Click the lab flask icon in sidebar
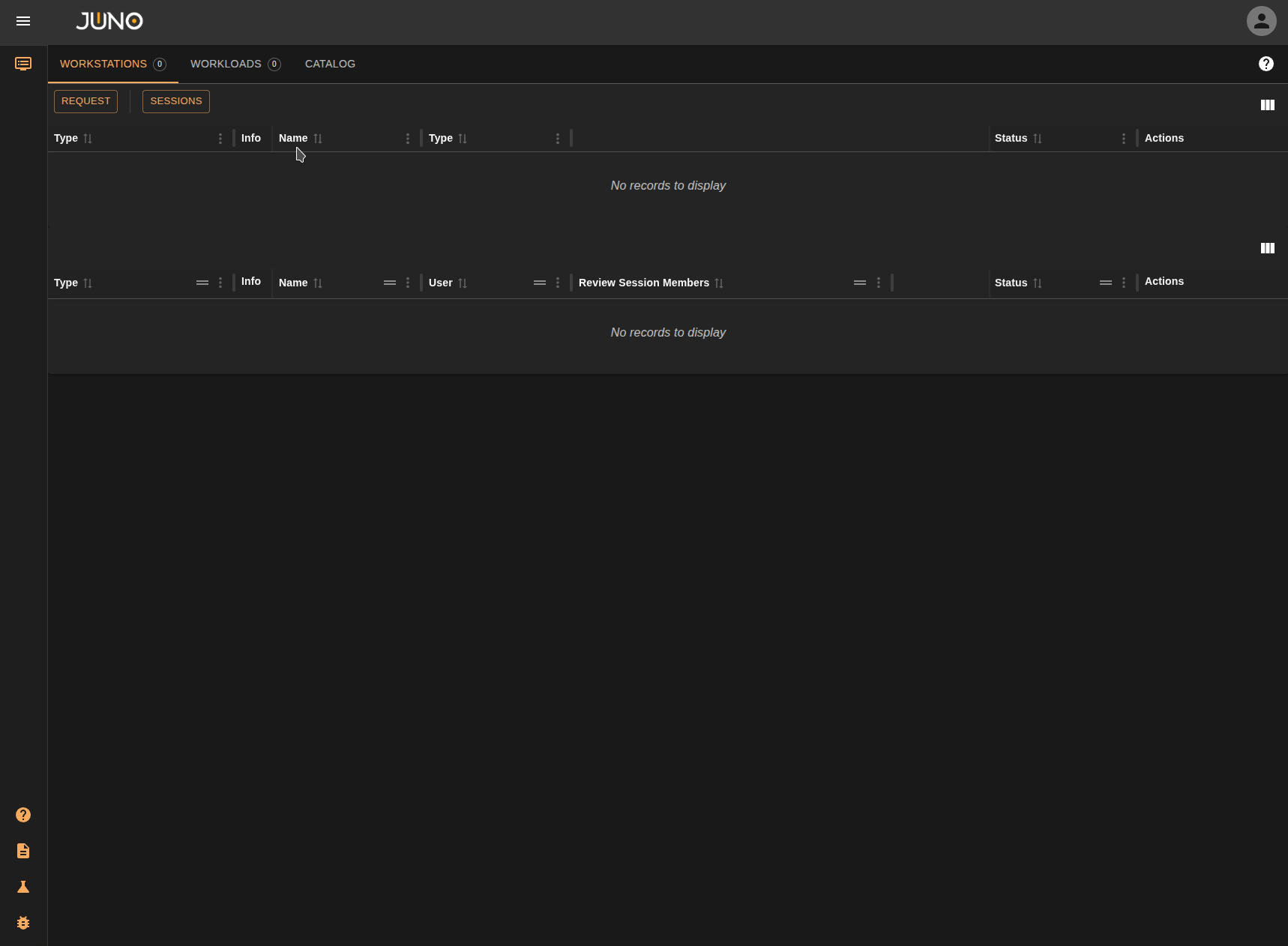1288x946 pixels. (x=23, y=887)
